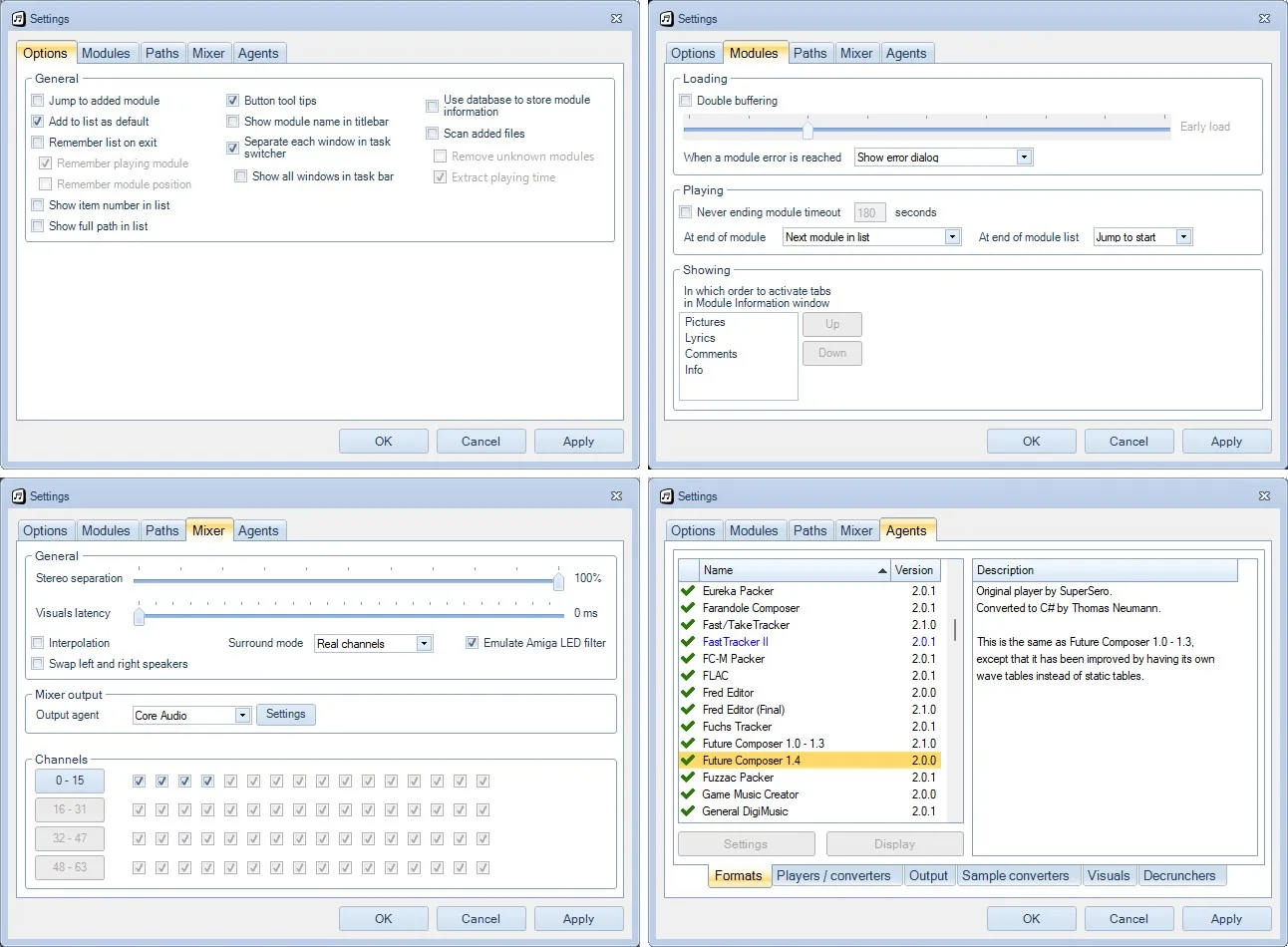Enable Interpolation in Mixer window
The width and height of the screenshot is (1288, 947).
click(x=38, y=643)
